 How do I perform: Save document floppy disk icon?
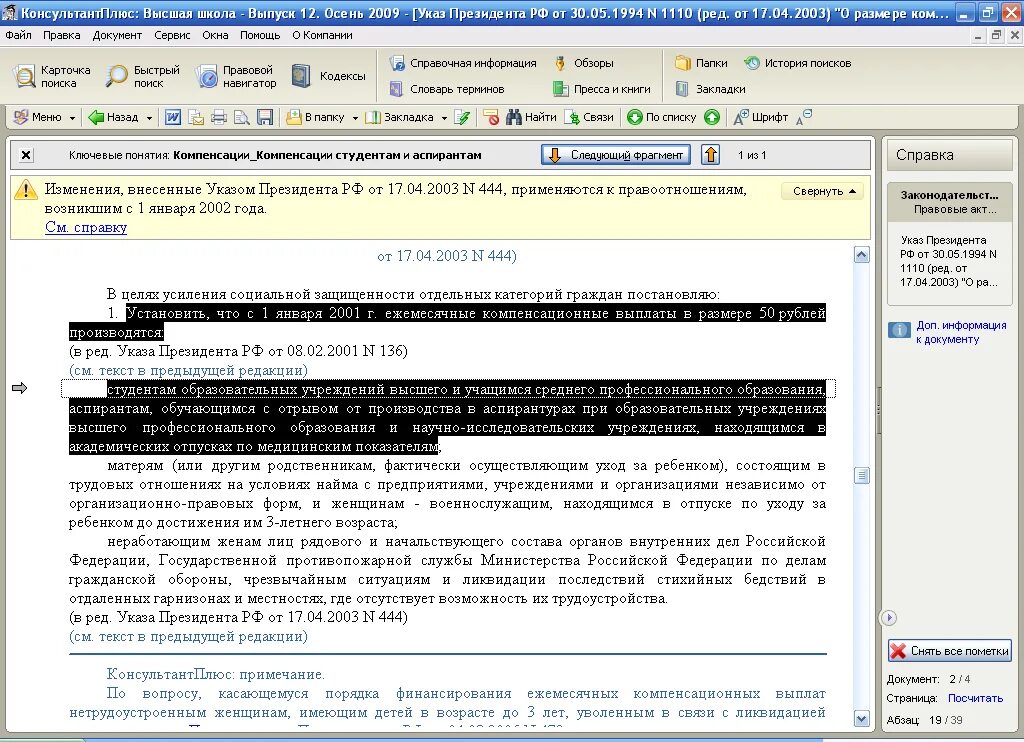coord(264,118)
